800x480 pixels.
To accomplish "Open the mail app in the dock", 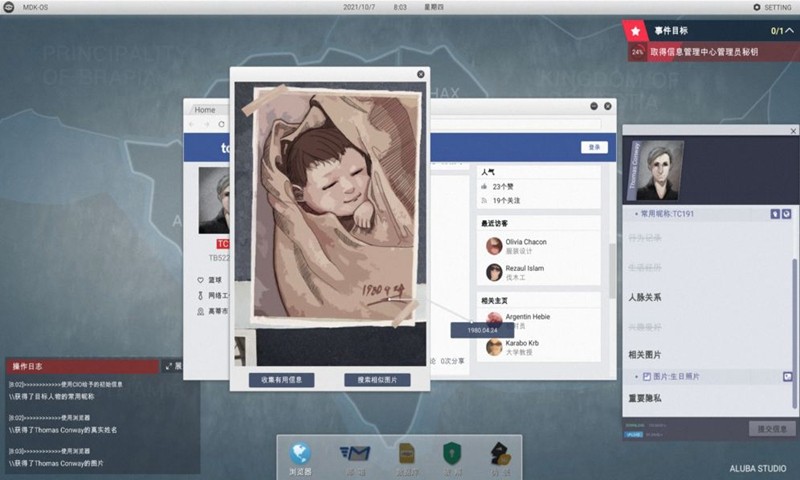I will pos(355,455).
